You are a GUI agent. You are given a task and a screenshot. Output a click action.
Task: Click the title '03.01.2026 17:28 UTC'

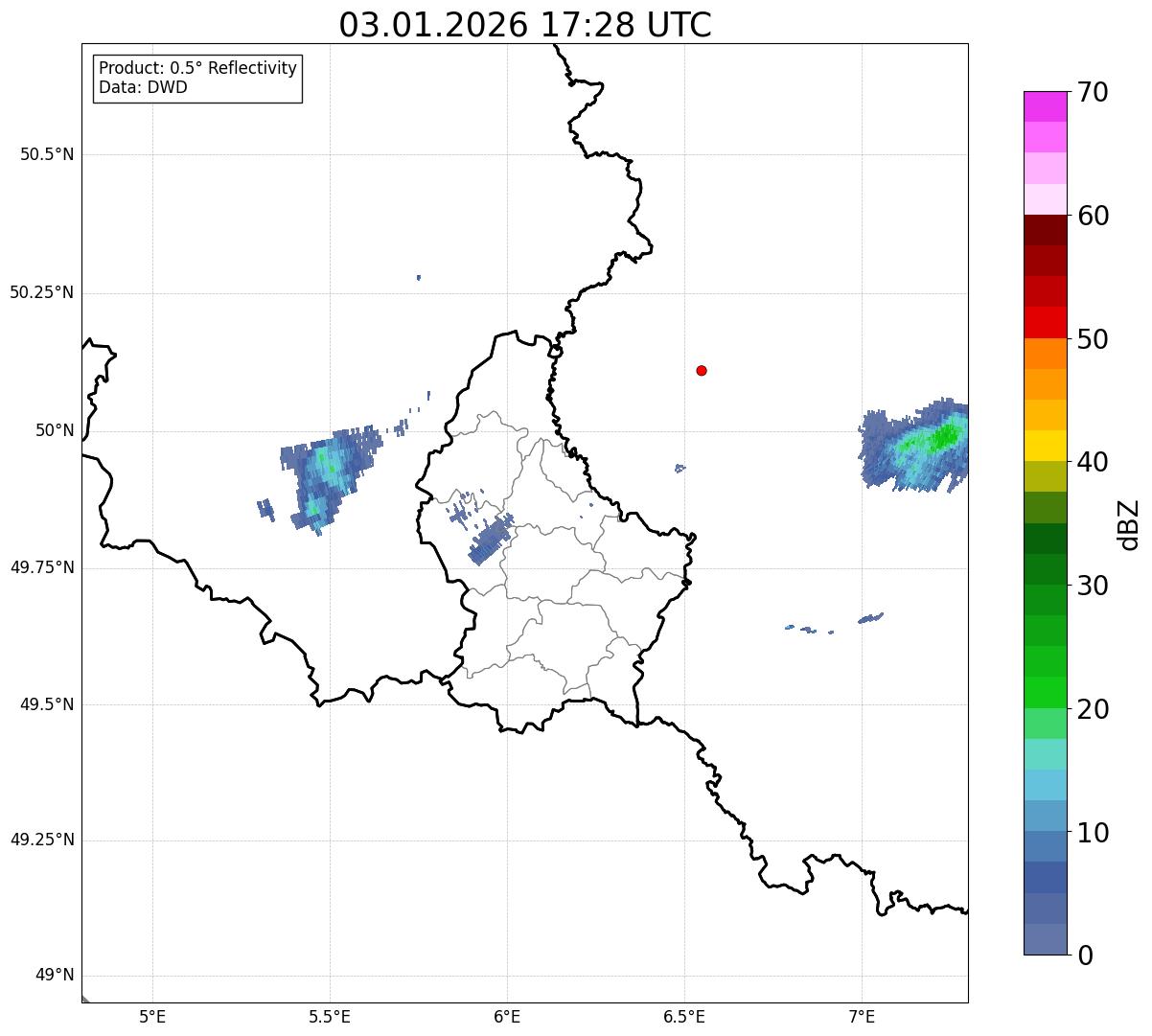pos(525,25)
